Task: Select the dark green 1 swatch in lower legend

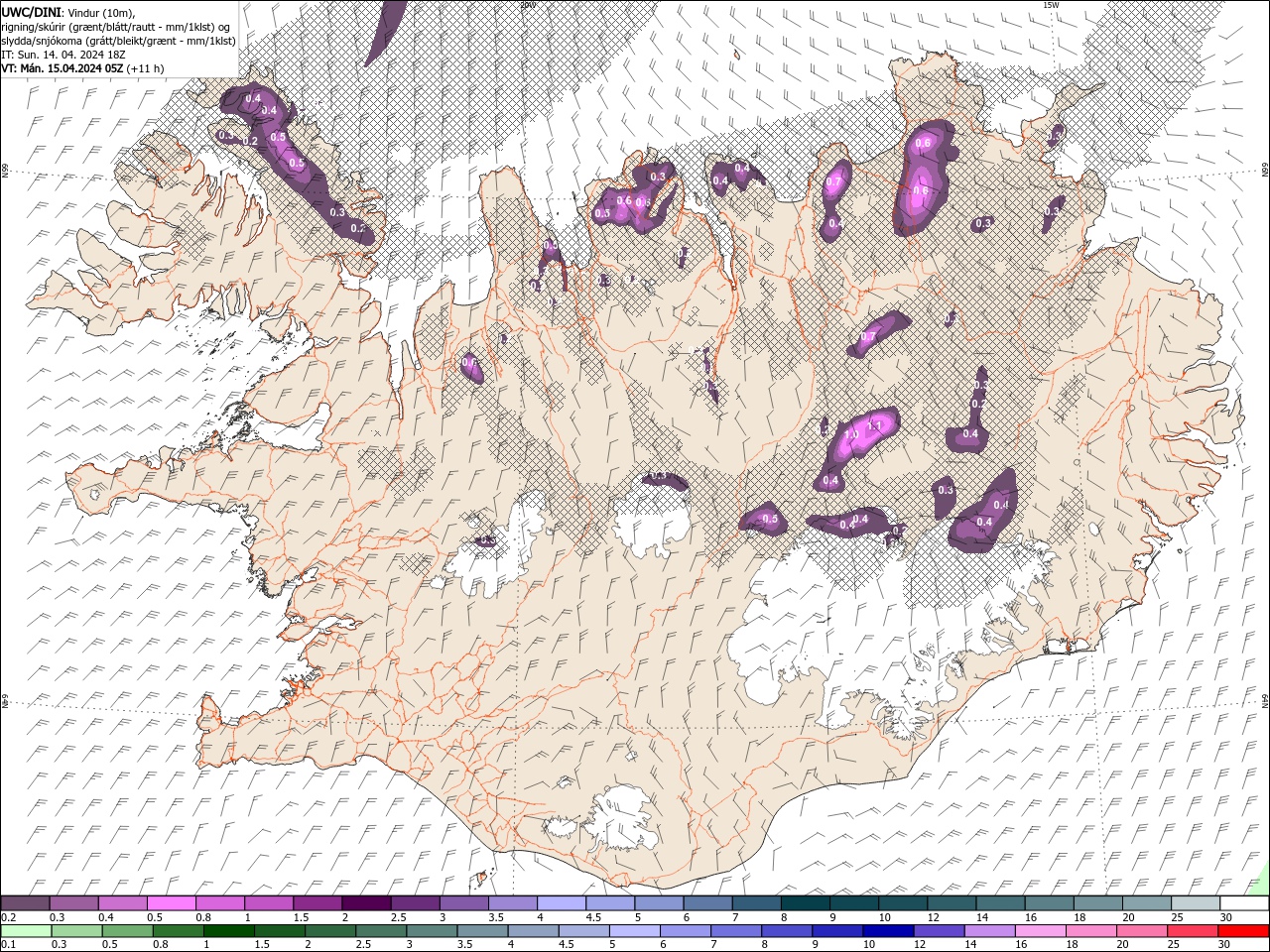Action: coord(228,931)
